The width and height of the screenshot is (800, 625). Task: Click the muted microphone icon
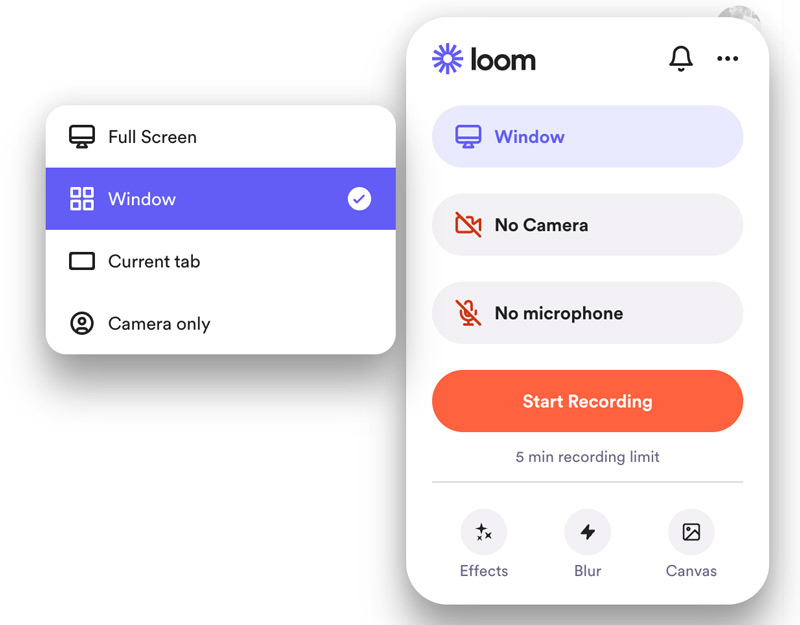pyautogui.click(x=467, y=313)
